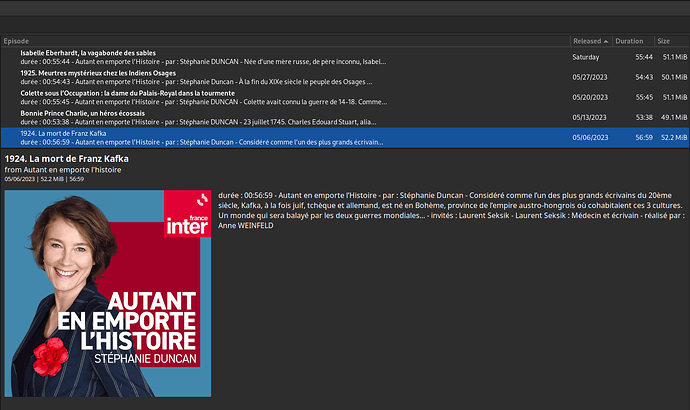The width and height of the screenshot is (690, 410).
Task: Sort episodes by the Released column header
Action: 585,41
